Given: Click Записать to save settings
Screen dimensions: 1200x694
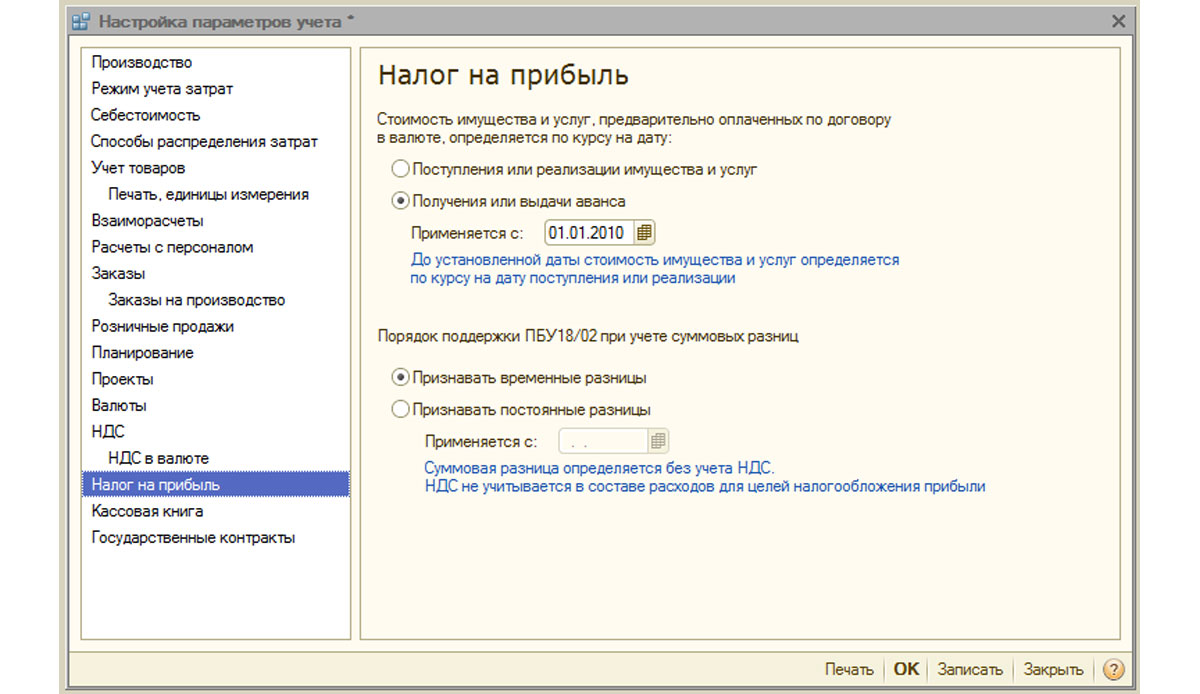Looking at the screenshot, I should (x=970, y=670).
